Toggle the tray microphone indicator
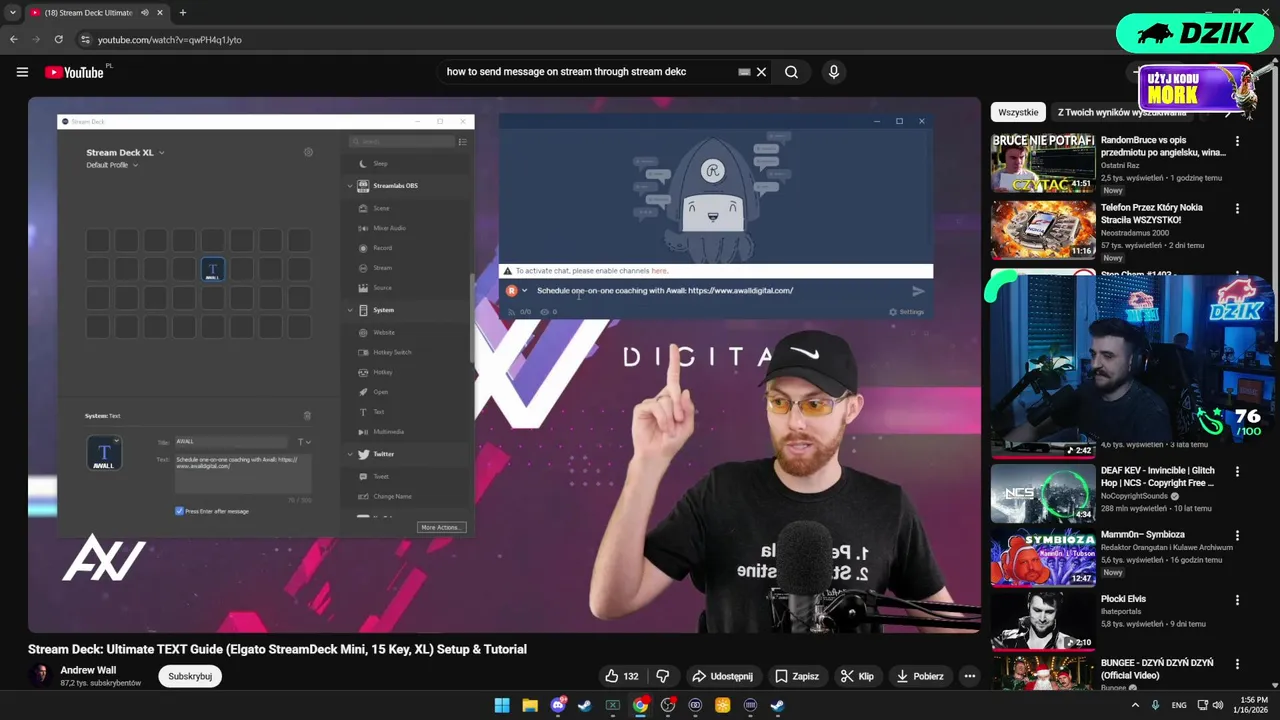The image size is (1280, 720). [x=1155, y=705]
